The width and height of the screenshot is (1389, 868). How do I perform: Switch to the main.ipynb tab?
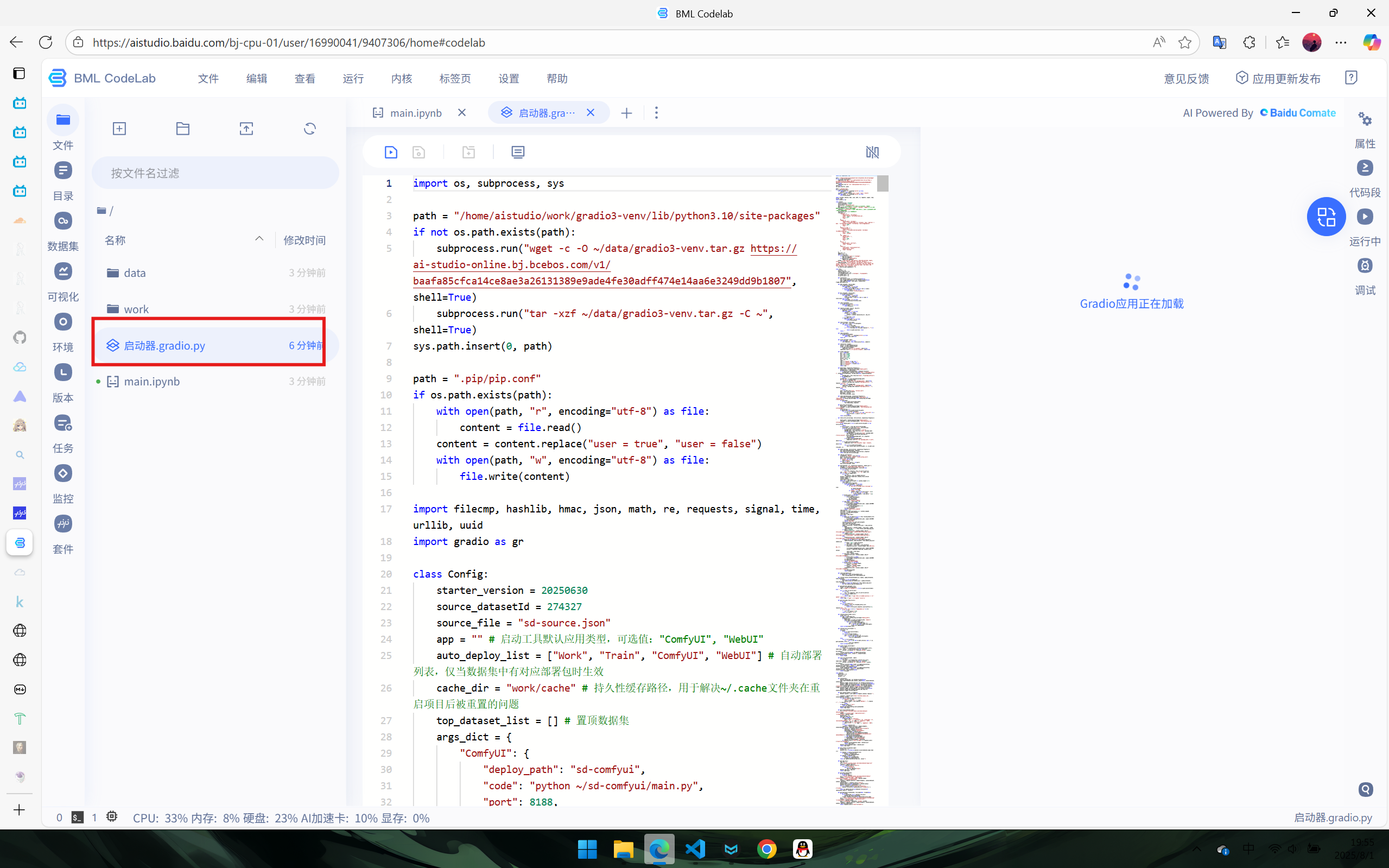point(416,113)
